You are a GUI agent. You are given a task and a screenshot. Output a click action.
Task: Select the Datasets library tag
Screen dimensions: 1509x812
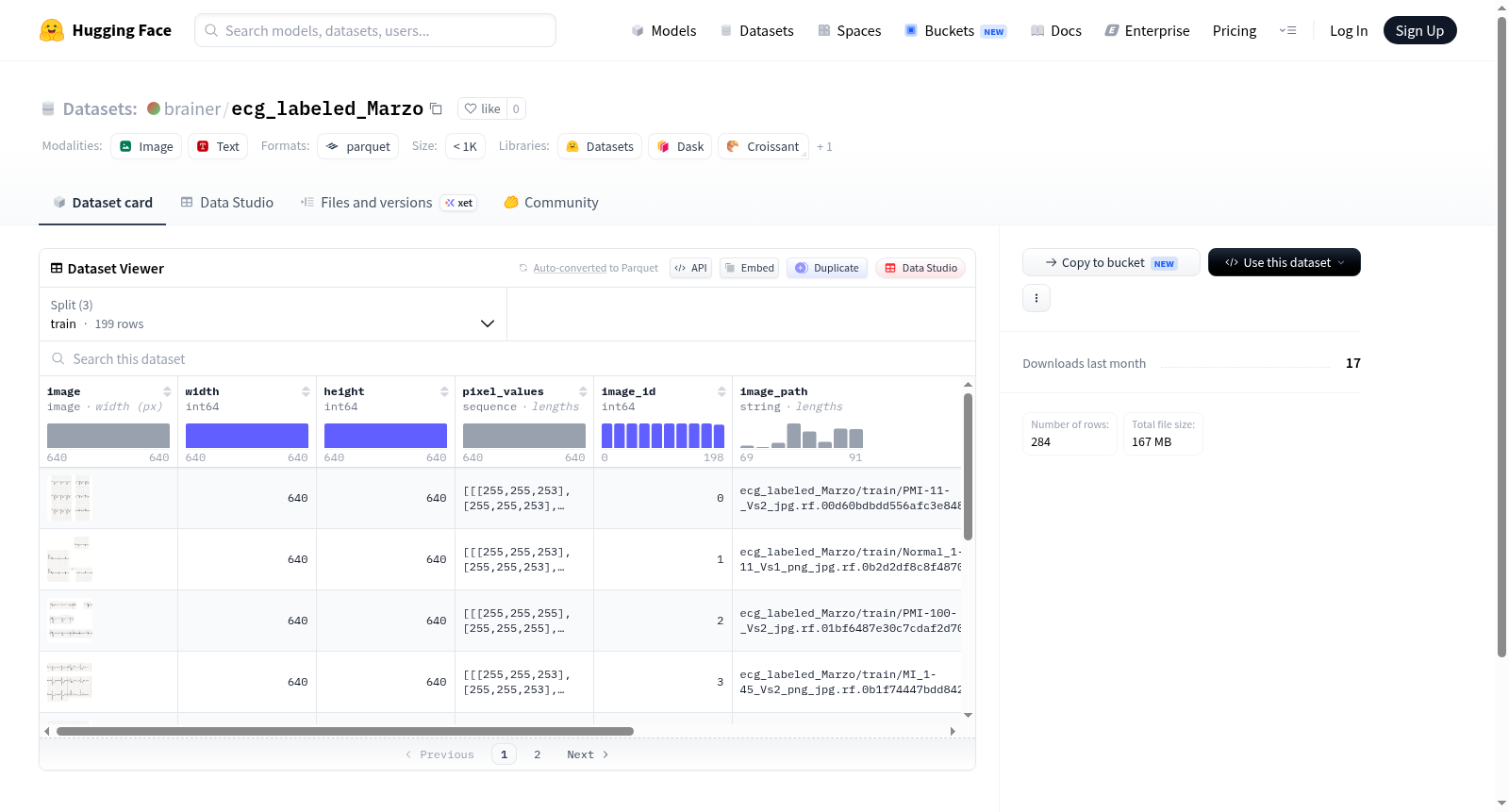[x=600, y=146]
